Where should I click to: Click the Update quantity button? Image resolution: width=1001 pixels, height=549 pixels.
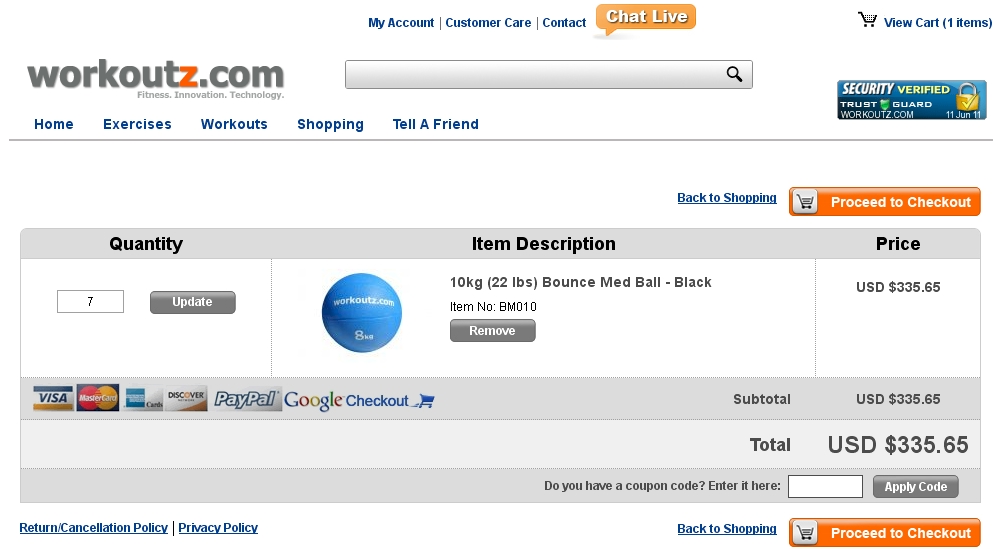(193, 302)
